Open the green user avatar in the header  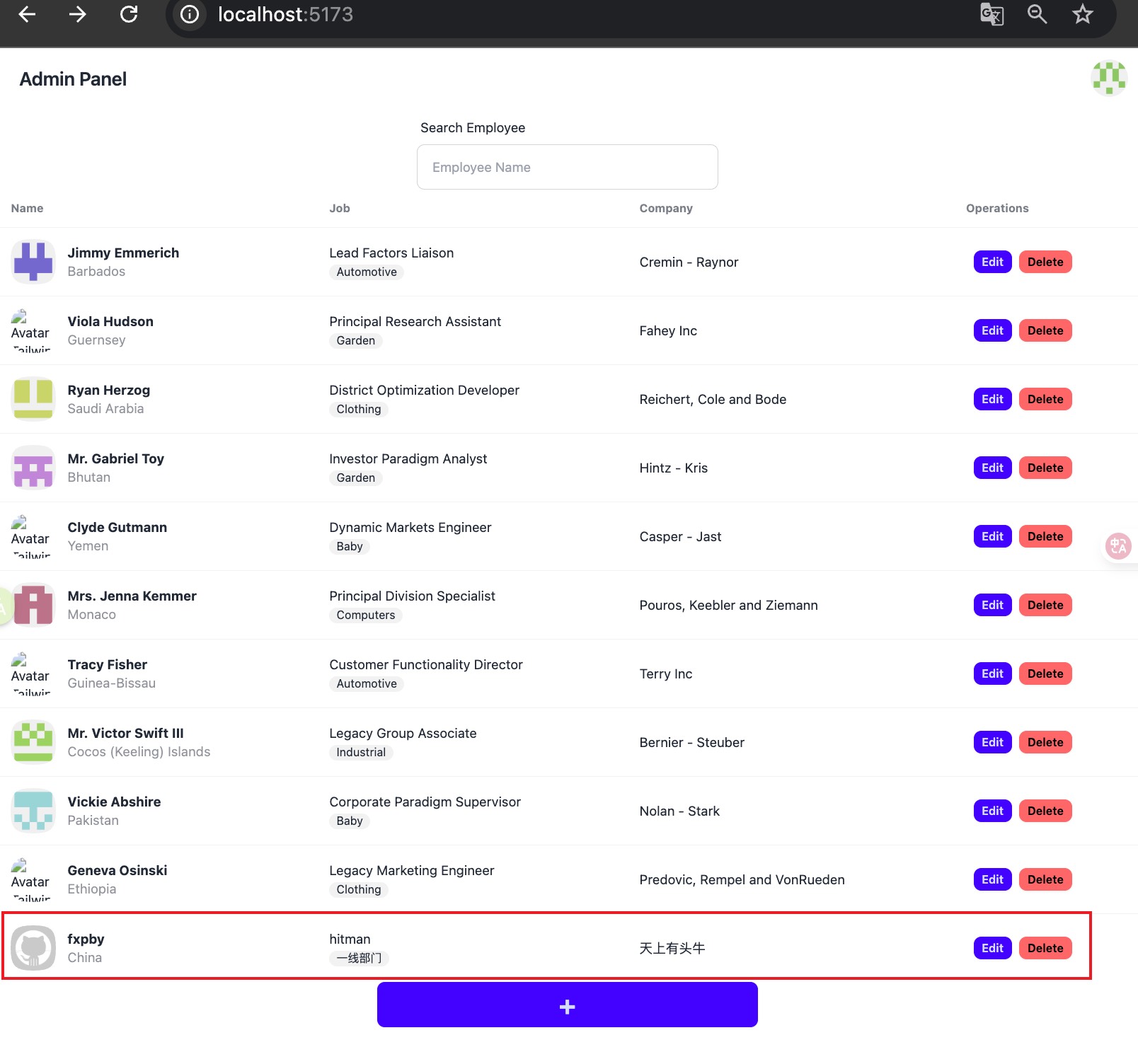(1108, 78)
